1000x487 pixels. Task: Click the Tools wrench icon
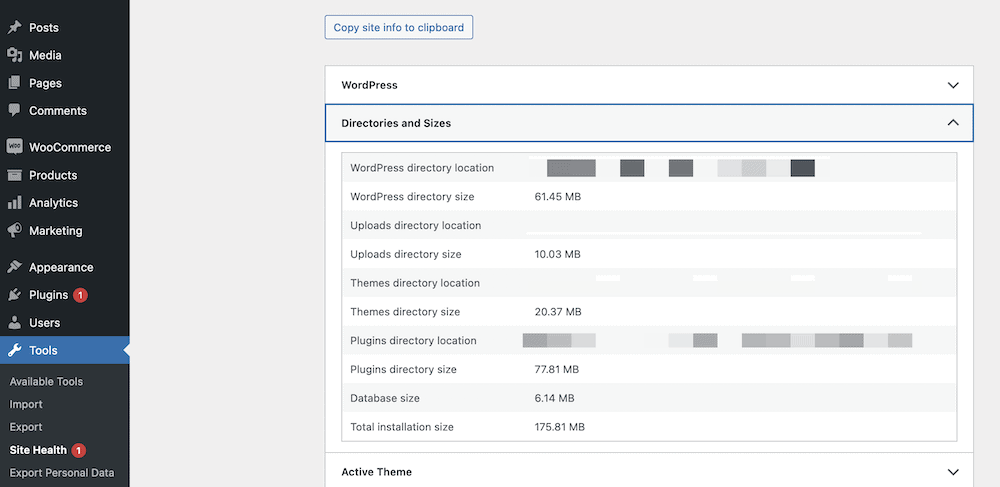pyautogui.click(x=14, y=351)
